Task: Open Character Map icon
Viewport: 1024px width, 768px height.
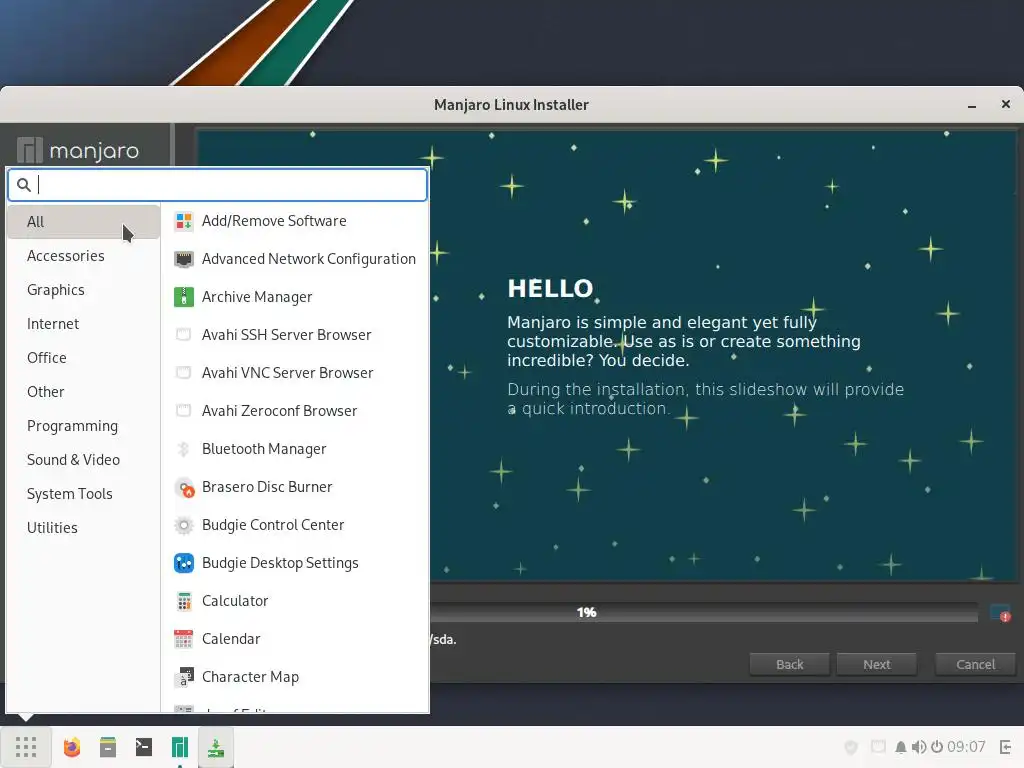Action: click(184, 677)
